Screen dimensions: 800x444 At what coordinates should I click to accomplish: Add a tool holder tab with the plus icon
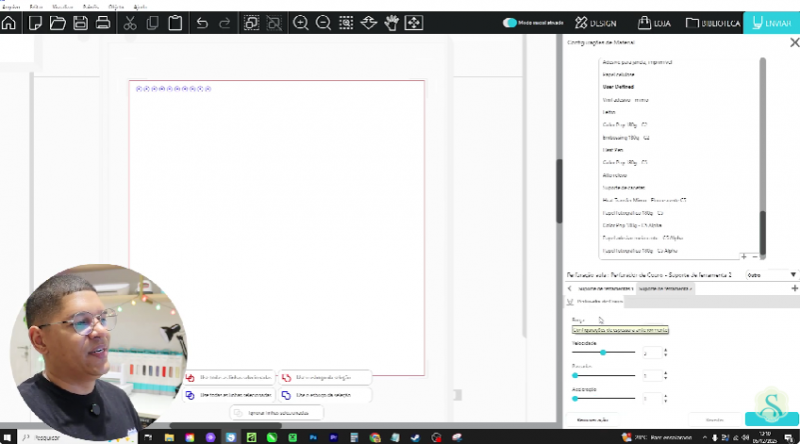click(x=794, y=288)
